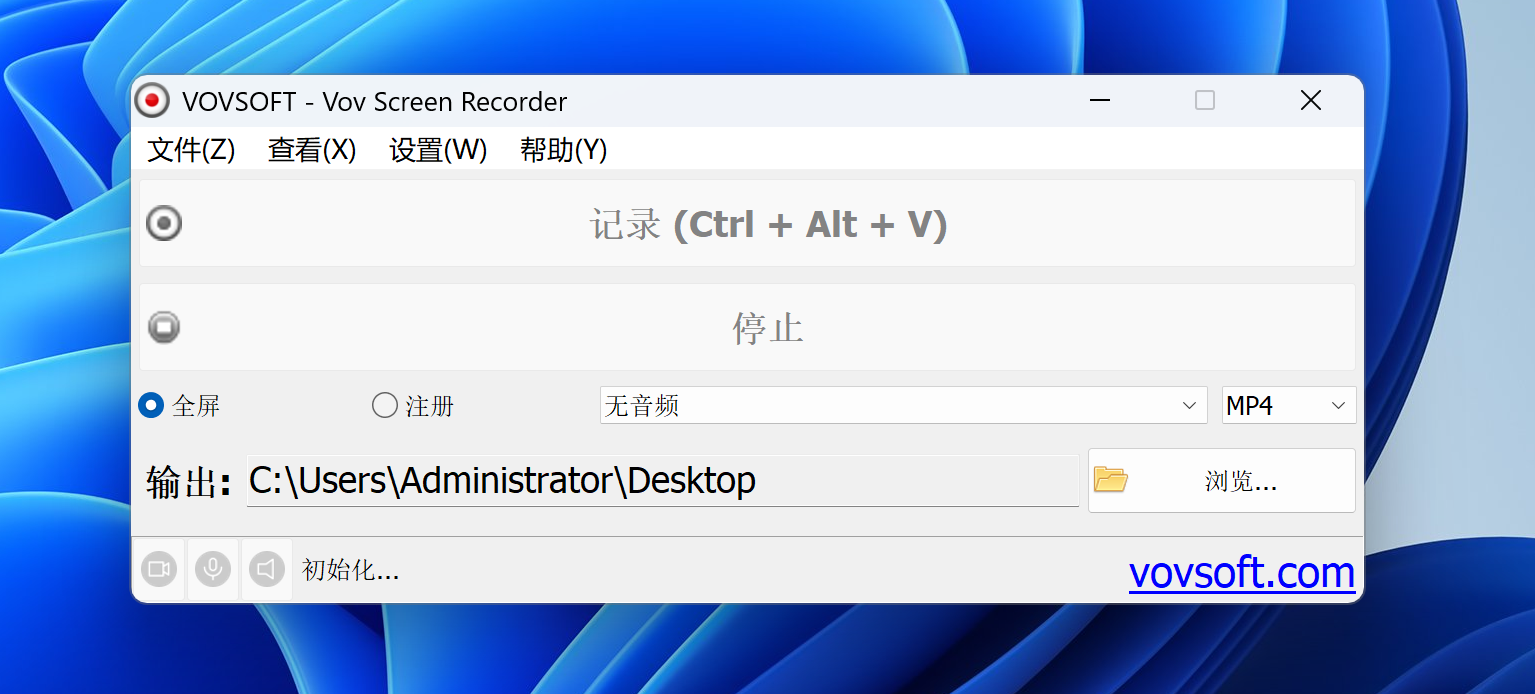The height and width of the screenshot is (694, 1535).
Task: Open the 查看(X) menu
Action: point(312,150)
